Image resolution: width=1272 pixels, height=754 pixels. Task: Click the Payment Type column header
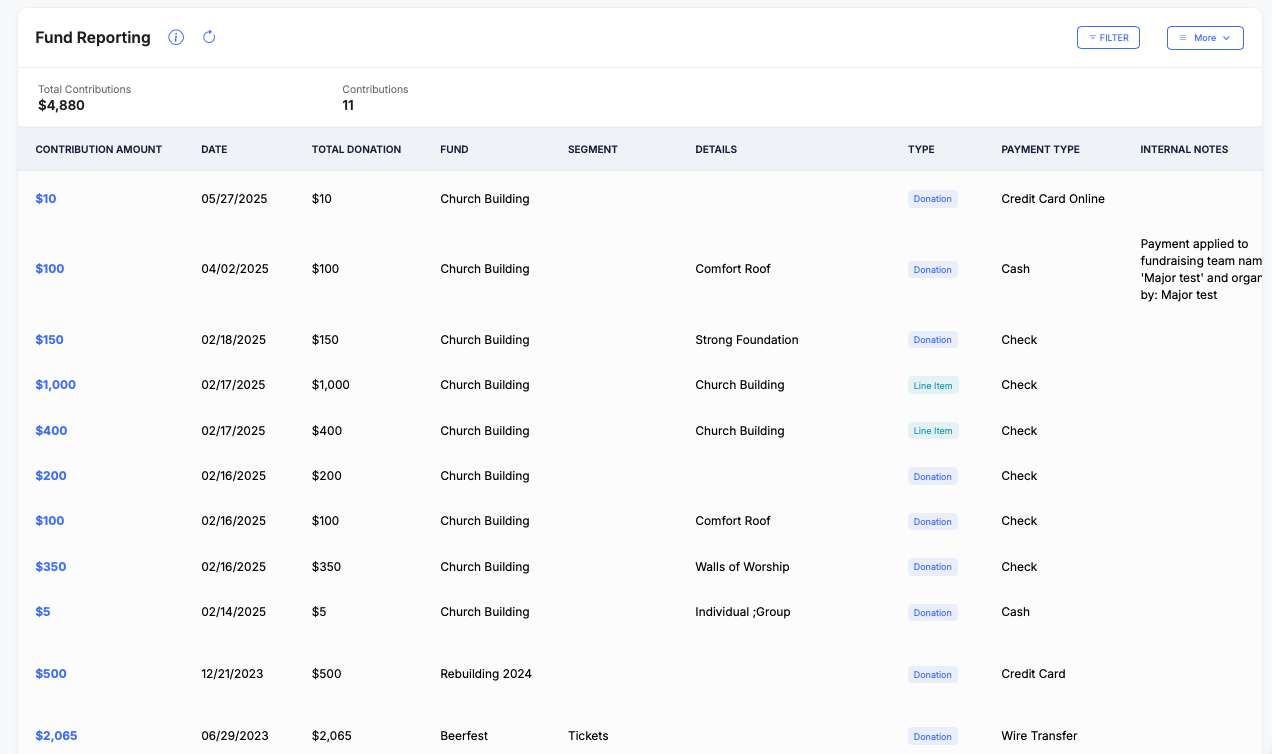1040,149
